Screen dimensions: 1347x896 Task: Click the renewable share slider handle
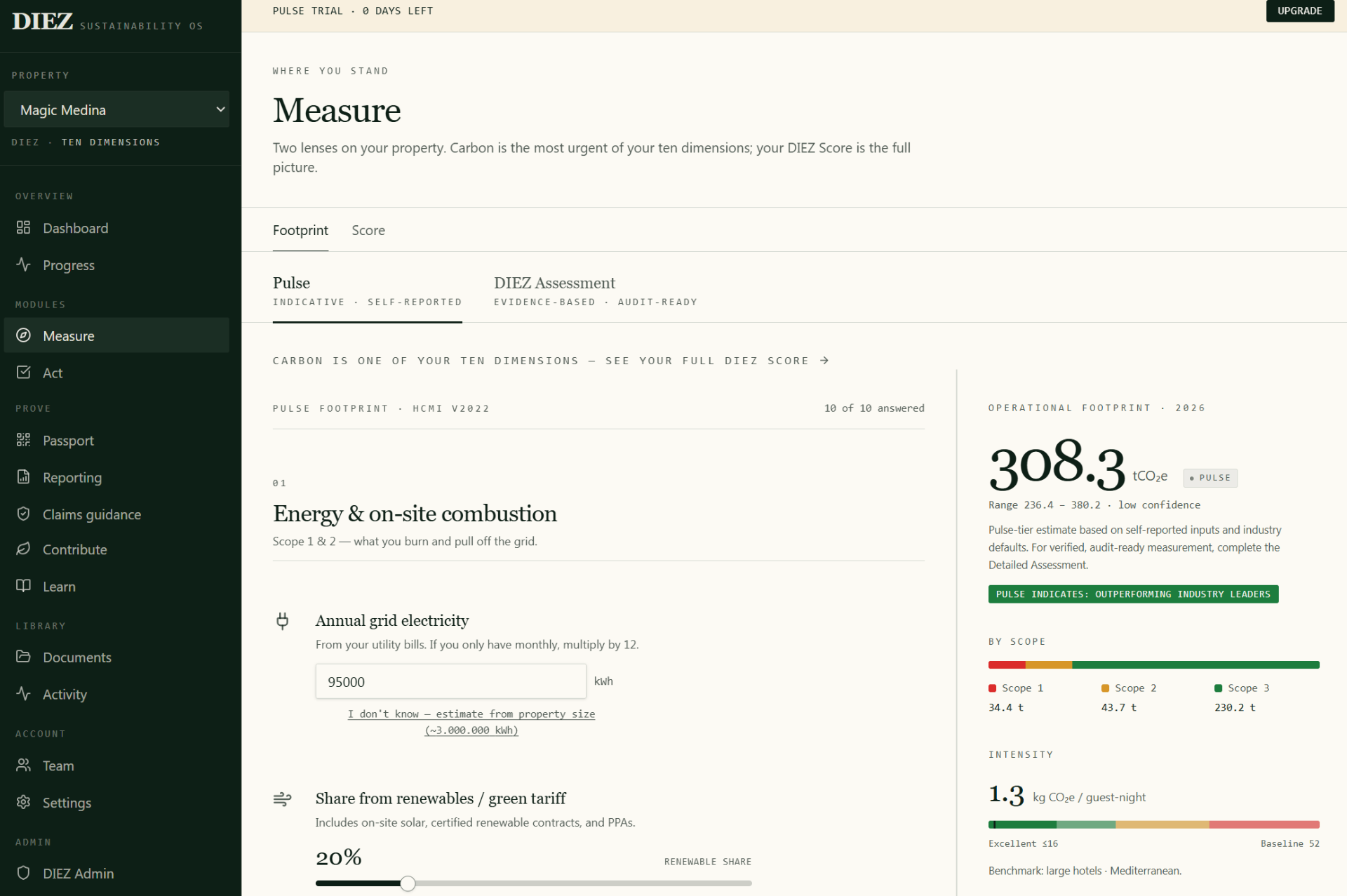tap(408, 883)
